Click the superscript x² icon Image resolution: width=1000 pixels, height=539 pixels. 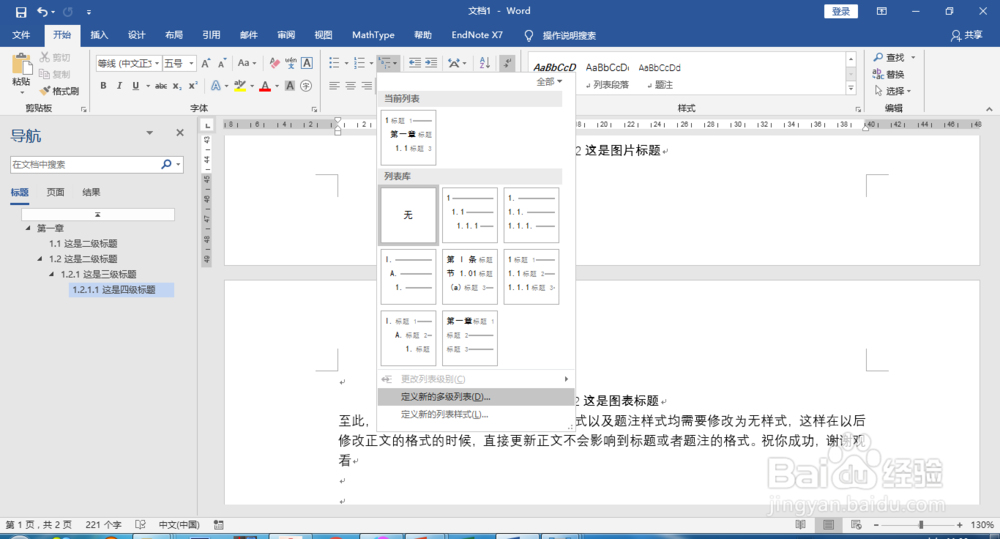tap(193, 85)
